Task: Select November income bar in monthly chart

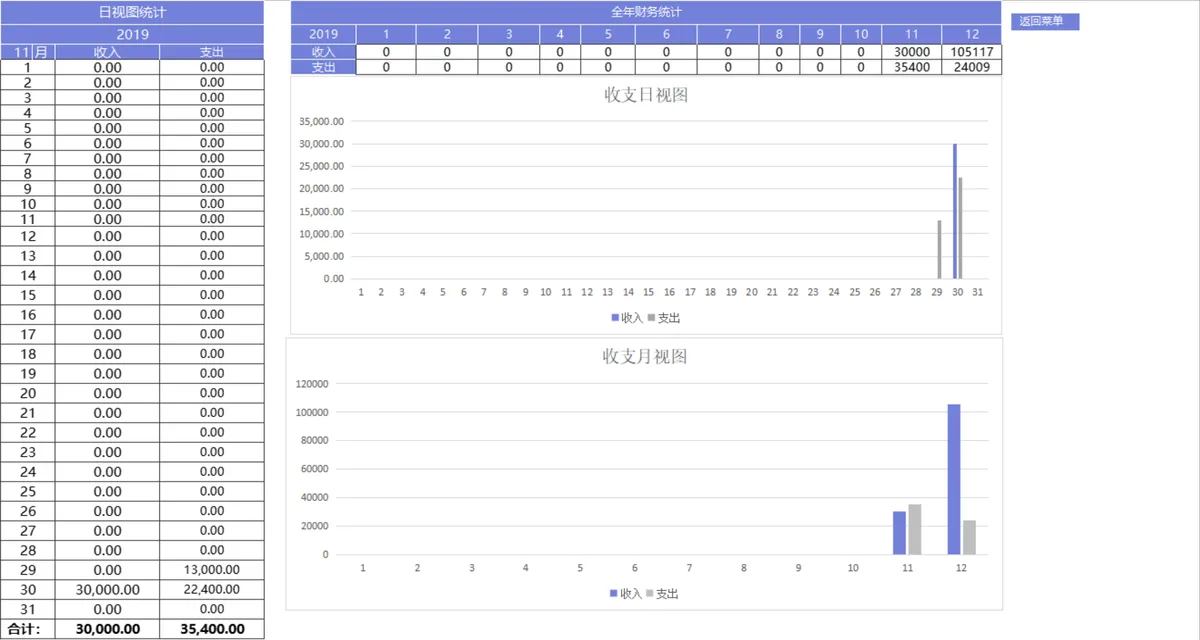Action: [x=899, y=533]
